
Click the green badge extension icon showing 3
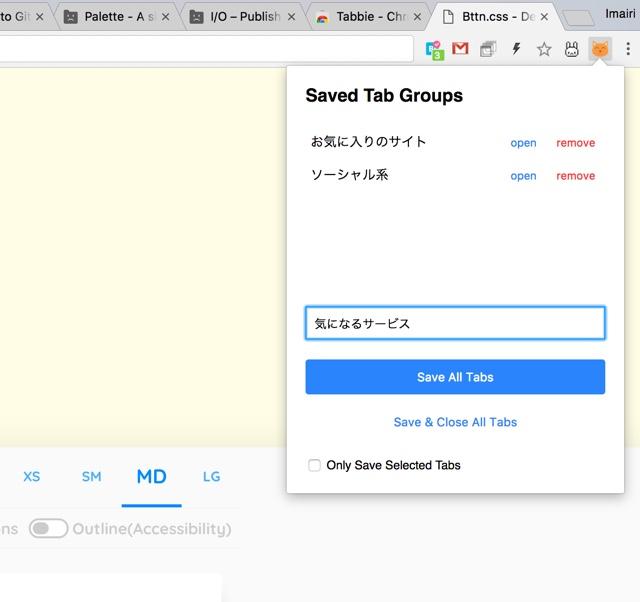(x=434, y=50)
